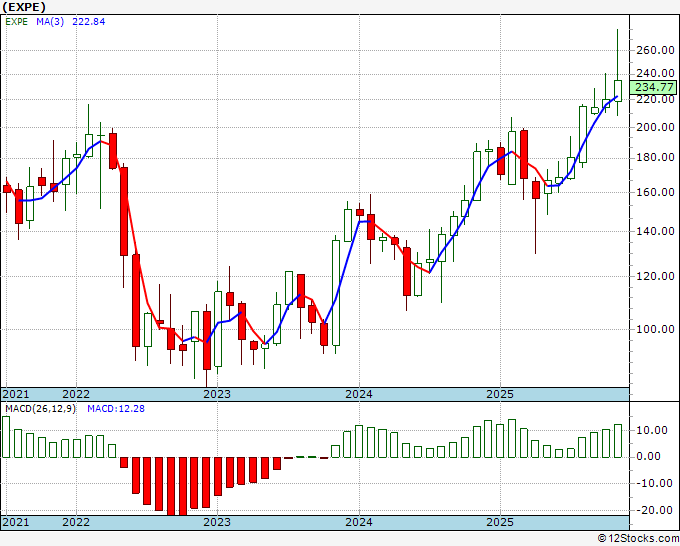Click the 0.00 MACD axis label

[649, 456]
